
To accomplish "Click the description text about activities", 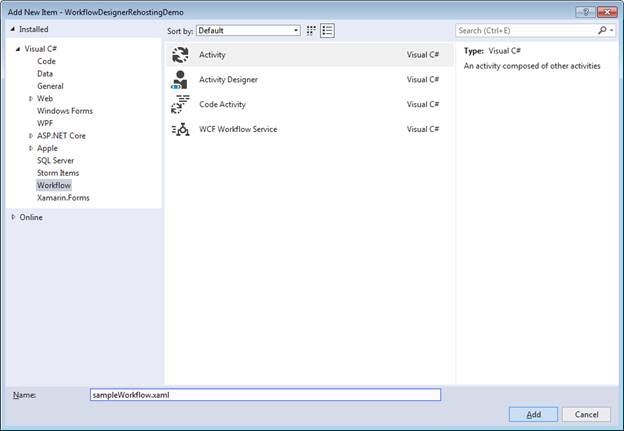I will [532, 66].
